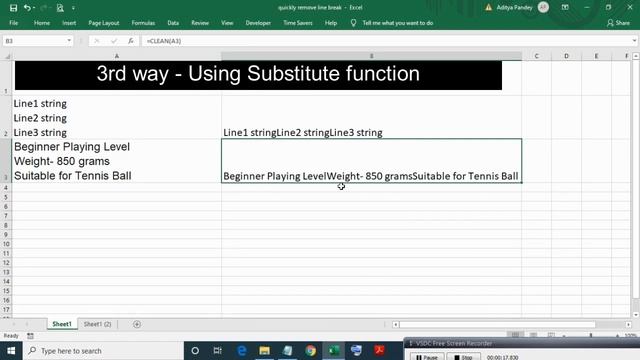The width and height of the screenshot is (640, 360).
Task: Open the Time Savers tab
Action: (298, 23)
